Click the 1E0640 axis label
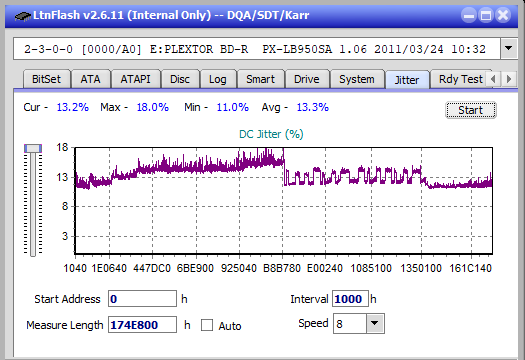 pyautogui.click(x=109, y=268)
